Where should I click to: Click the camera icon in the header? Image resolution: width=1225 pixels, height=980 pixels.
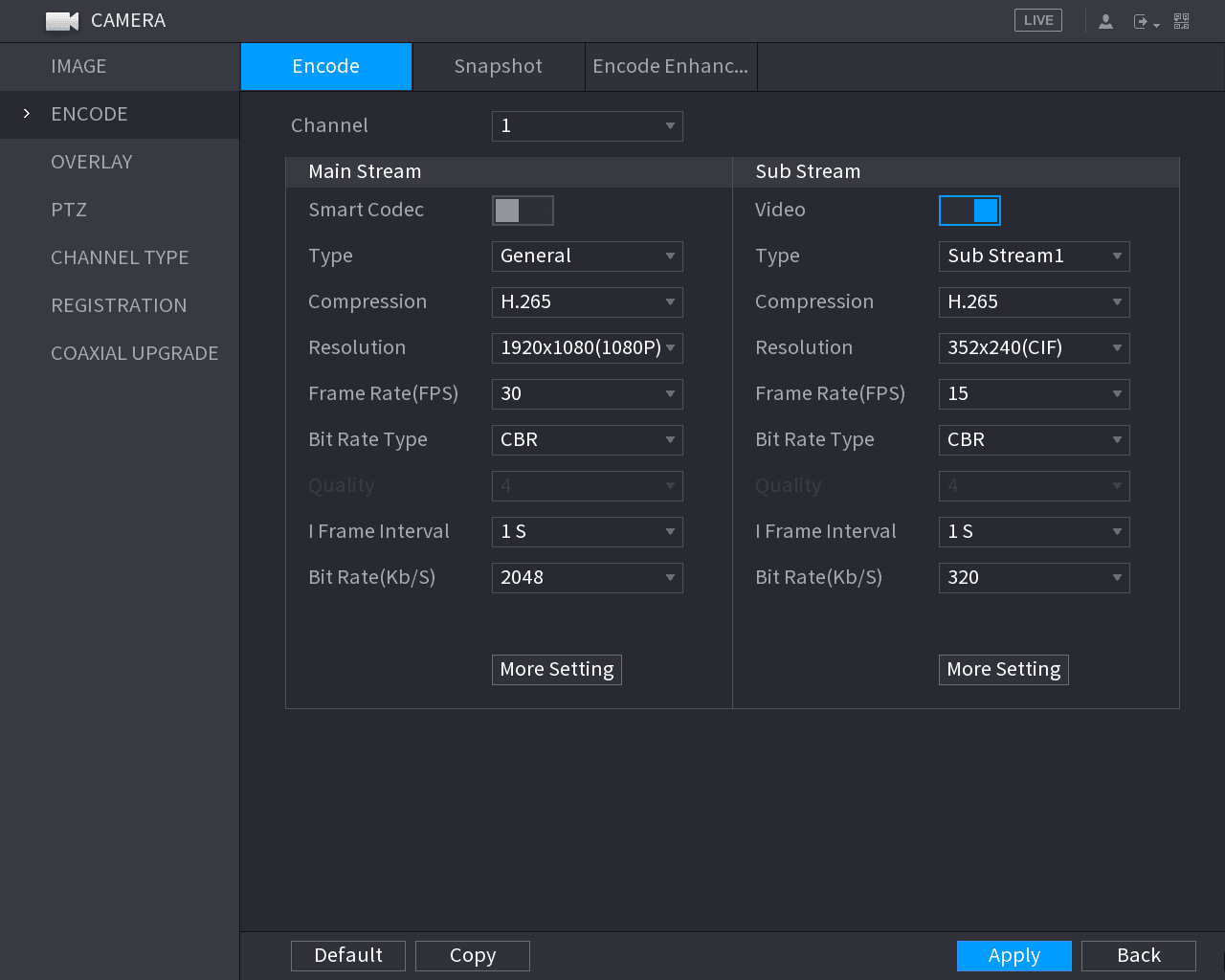click(62, 21)
